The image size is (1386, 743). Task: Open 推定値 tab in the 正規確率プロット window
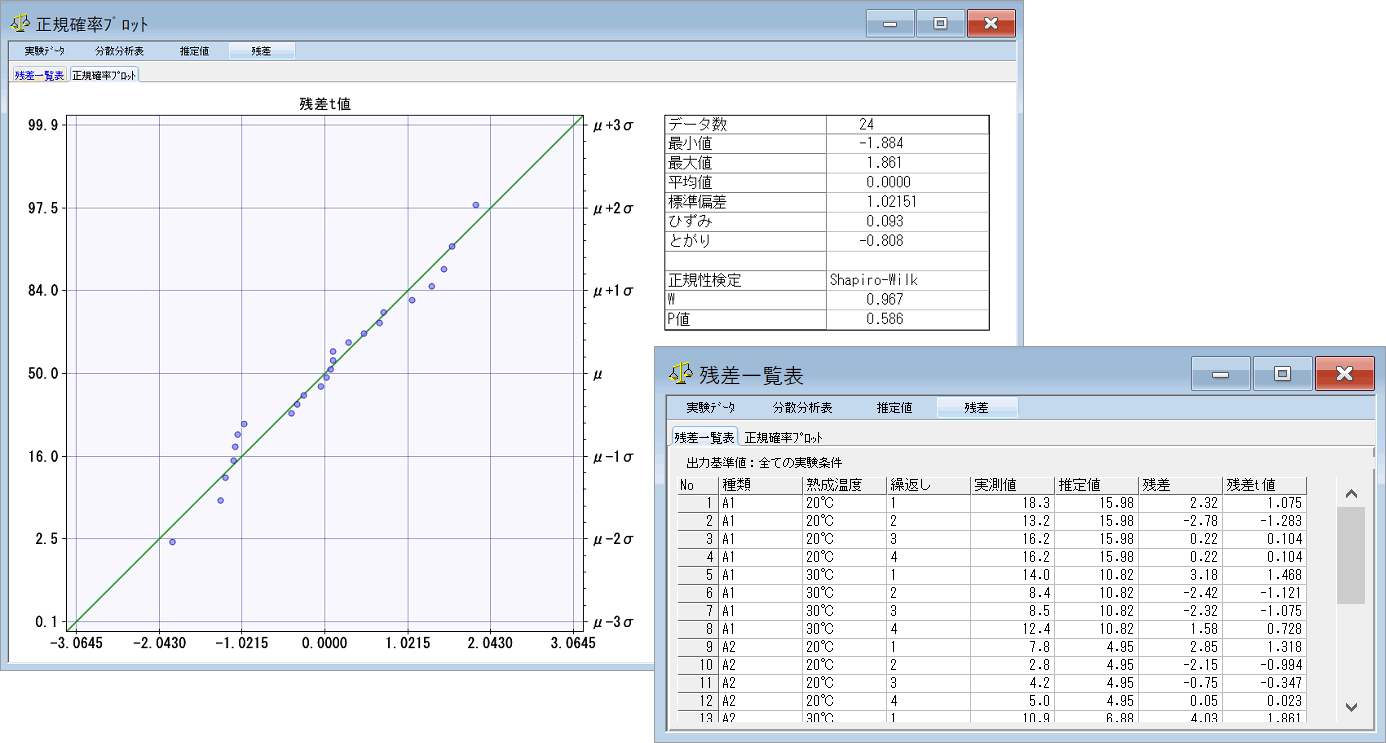point(194,51)
